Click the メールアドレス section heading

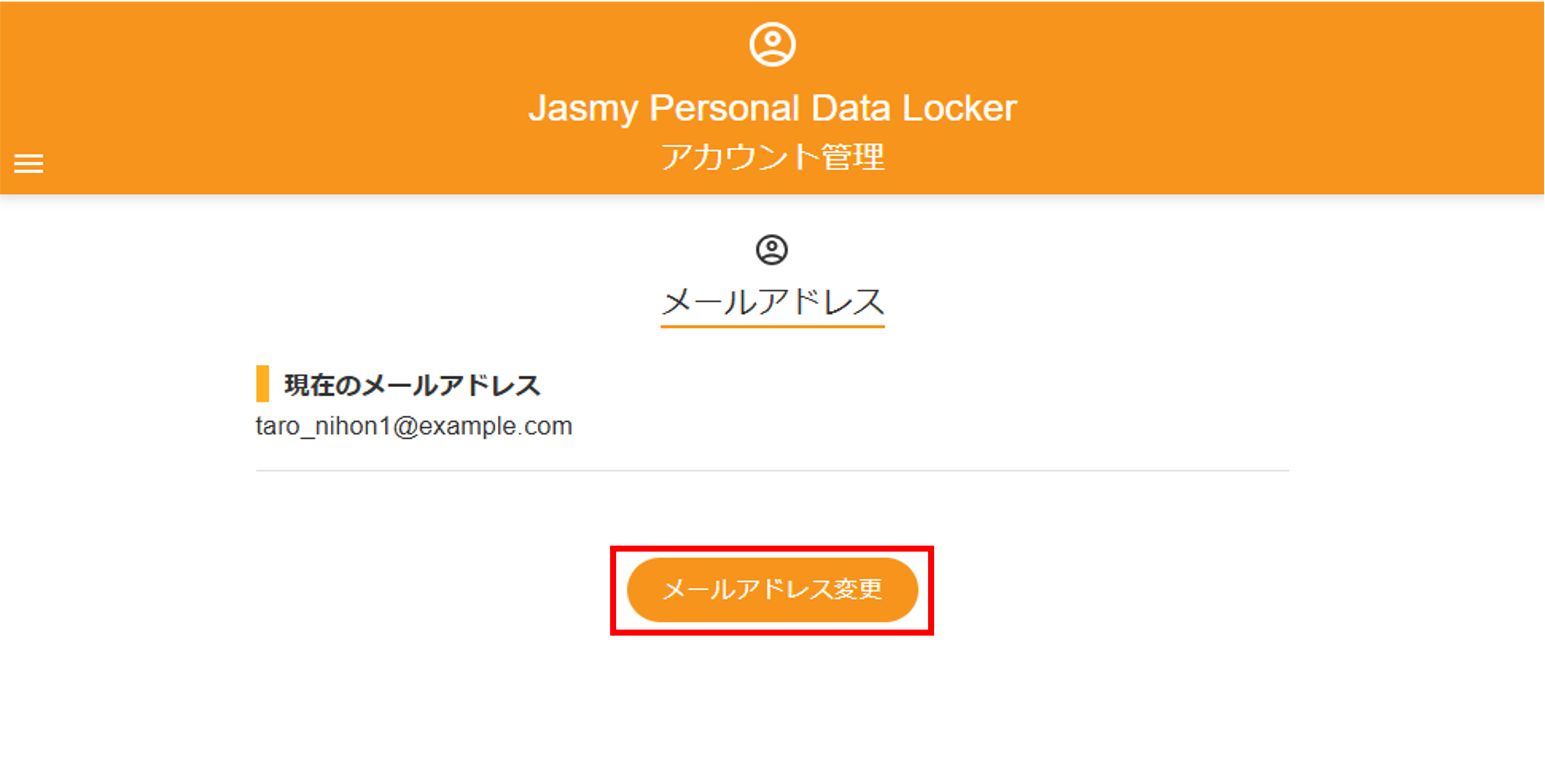coord(772,301)
